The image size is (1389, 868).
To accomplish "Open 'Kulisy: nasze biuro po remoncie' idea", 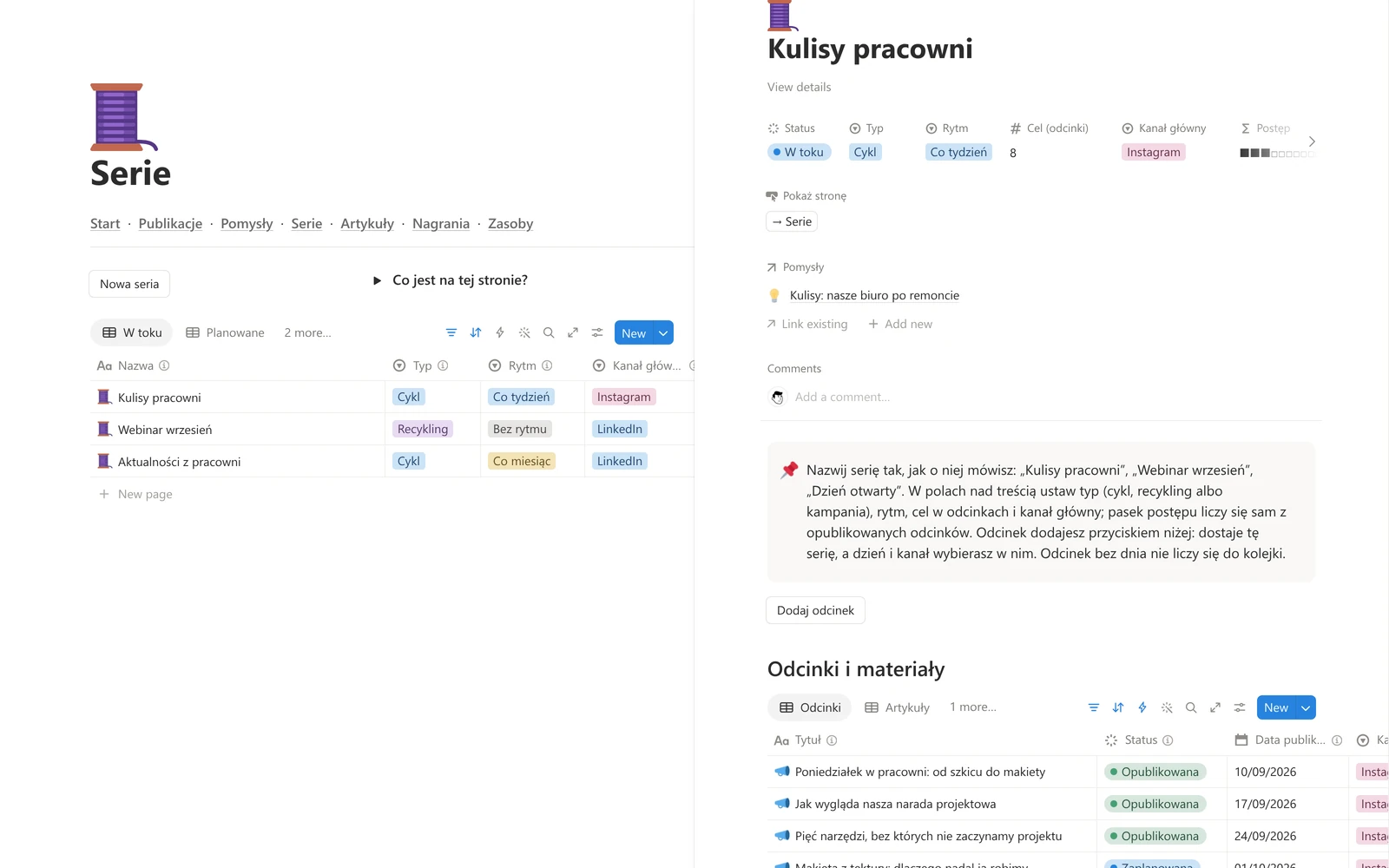I will pyautogui.click(x=874, y=295).
